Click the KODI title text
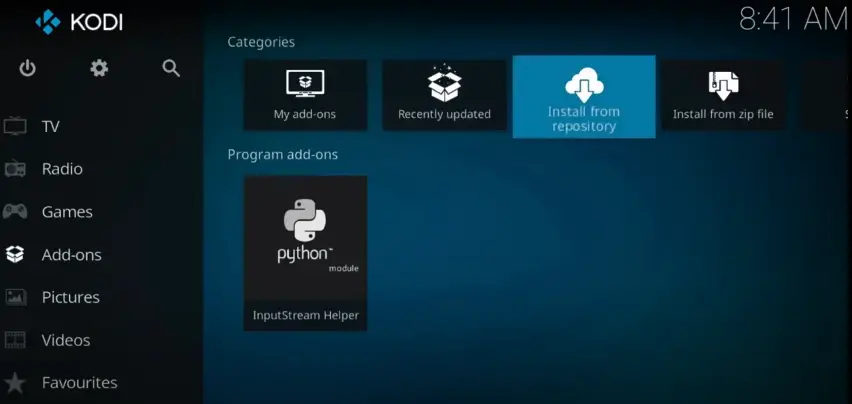 click(x=97, y=22)
